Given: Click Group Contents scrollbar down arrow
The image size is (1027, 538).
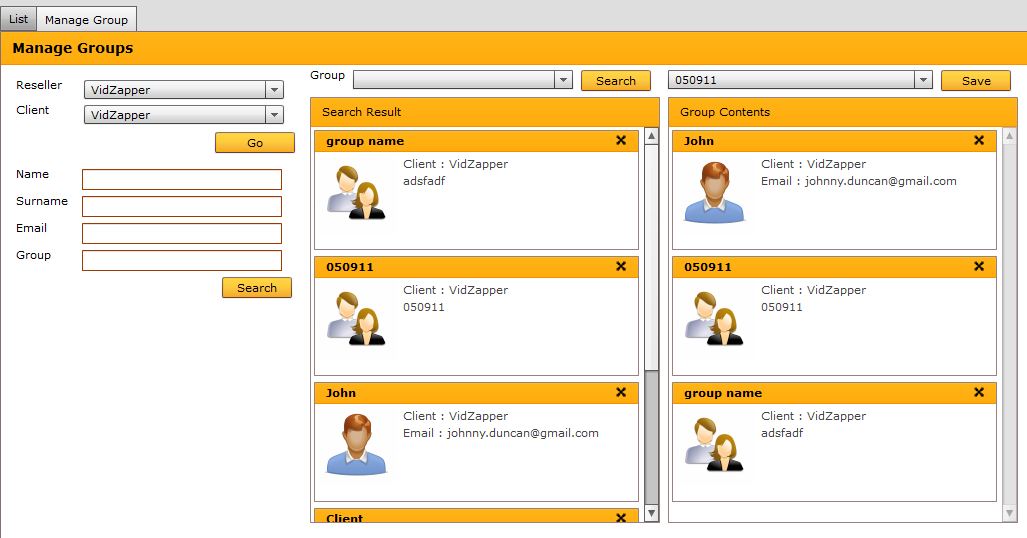Looking at the screenshot, I should click(x=1009, y=512).
